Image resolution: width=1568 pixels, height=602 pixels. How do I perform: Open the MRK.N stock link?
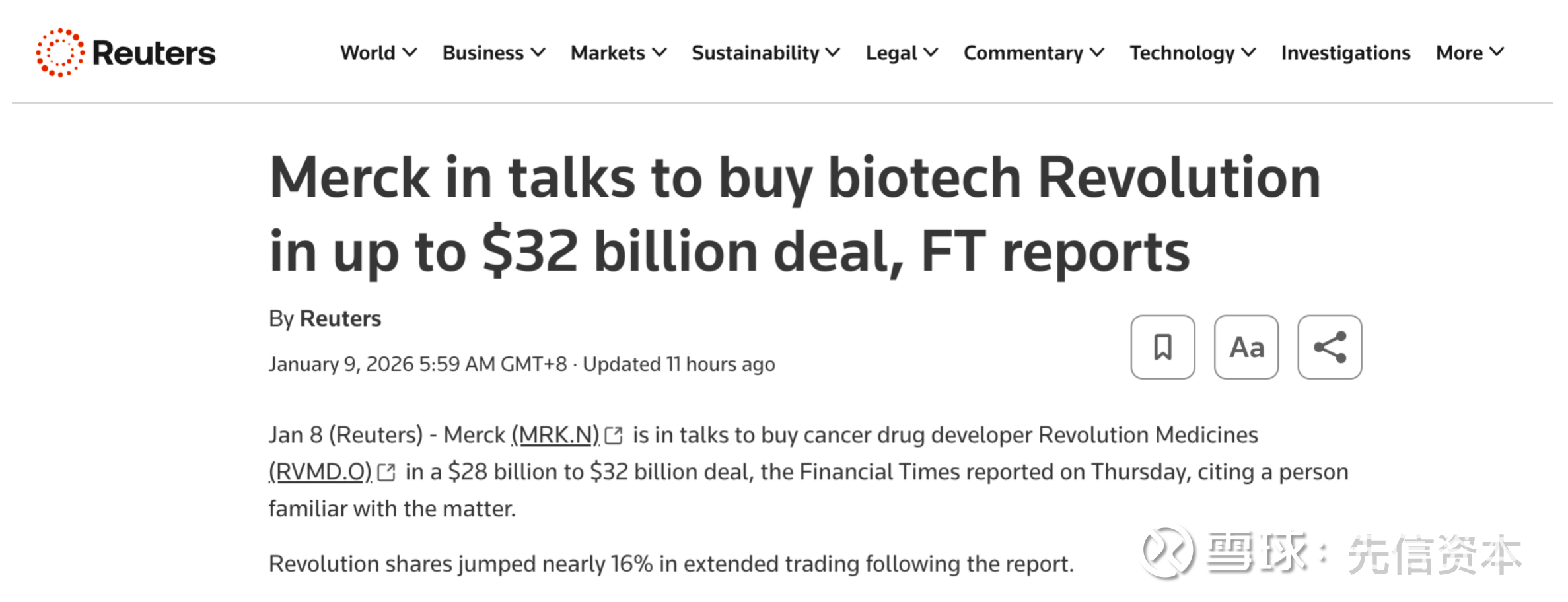coord(556,436)
